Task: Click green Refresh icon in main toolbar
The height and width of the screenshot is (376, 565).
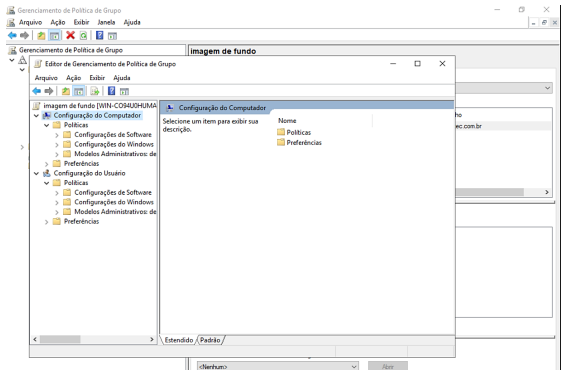Action: [x=83, y=35]
